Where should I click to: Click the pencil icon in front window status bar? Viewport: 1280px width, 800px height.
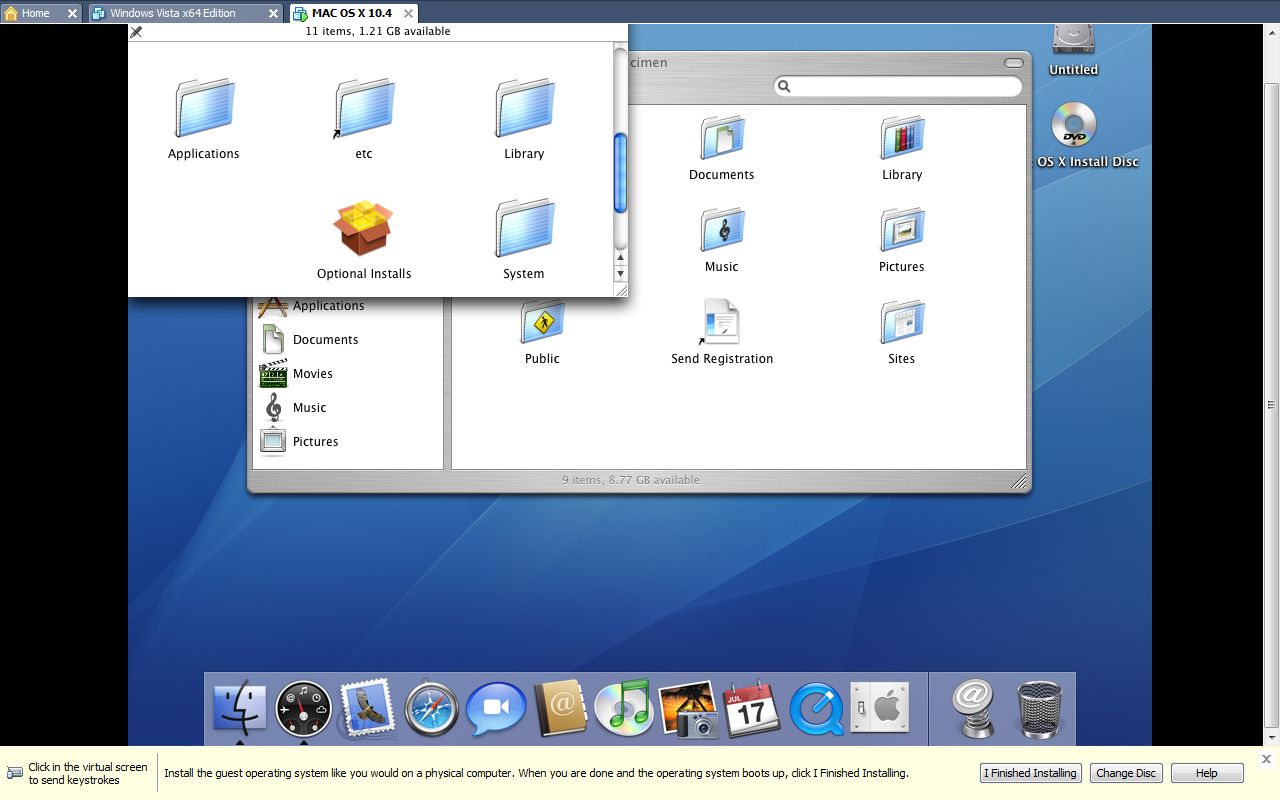pyautogui.click(x=137, y=31)
